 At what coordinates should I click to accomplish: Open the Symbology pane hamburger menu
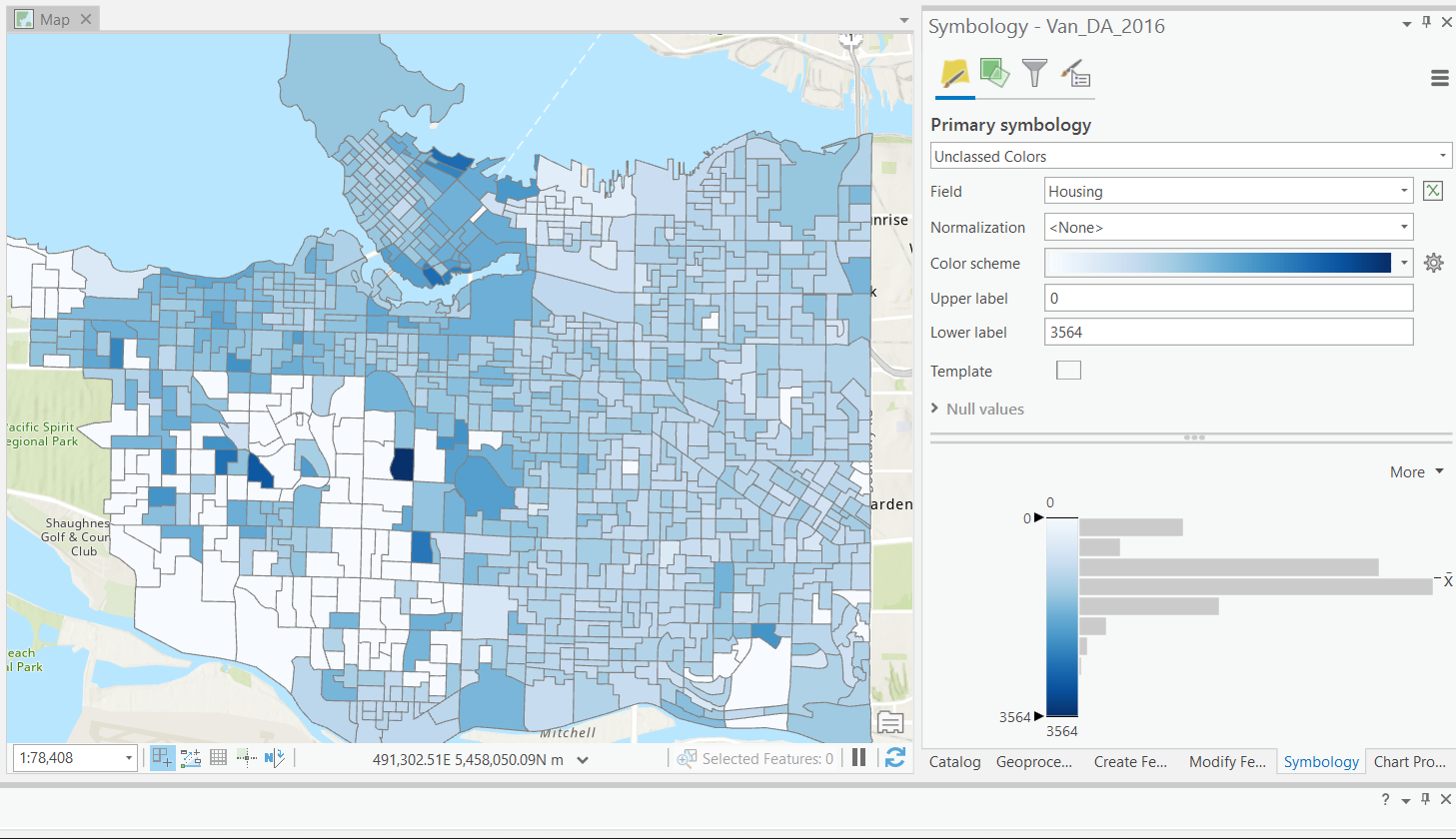[1439, 78]
